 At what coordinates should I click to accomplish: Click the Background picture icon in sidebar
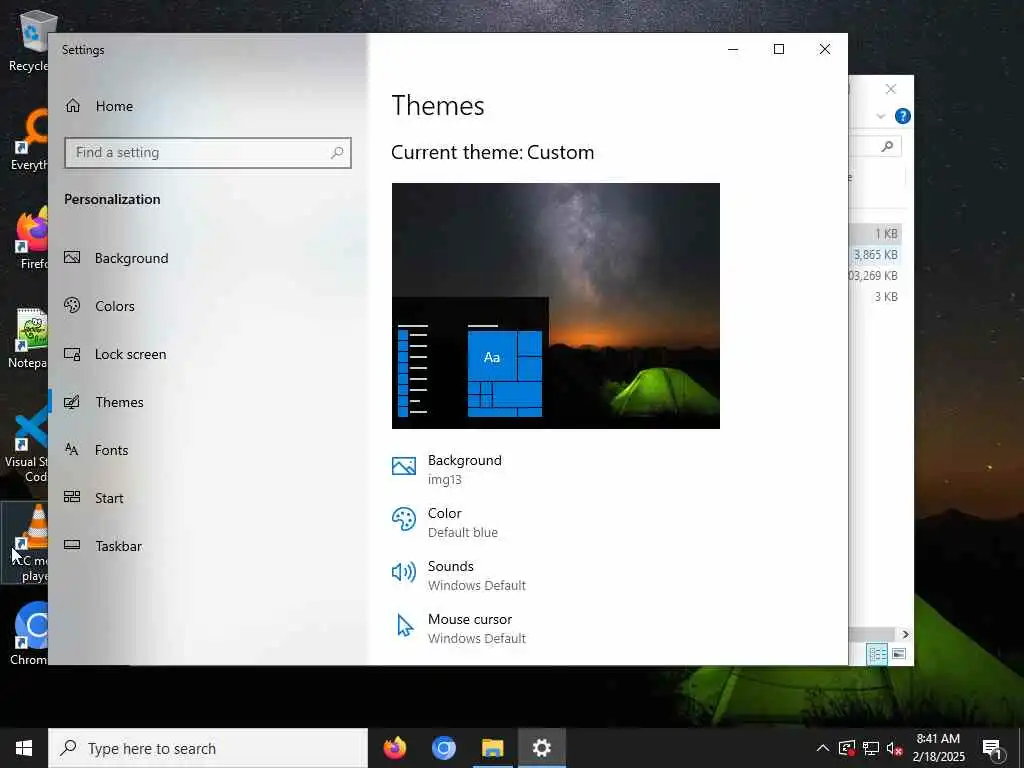point(72,257)
